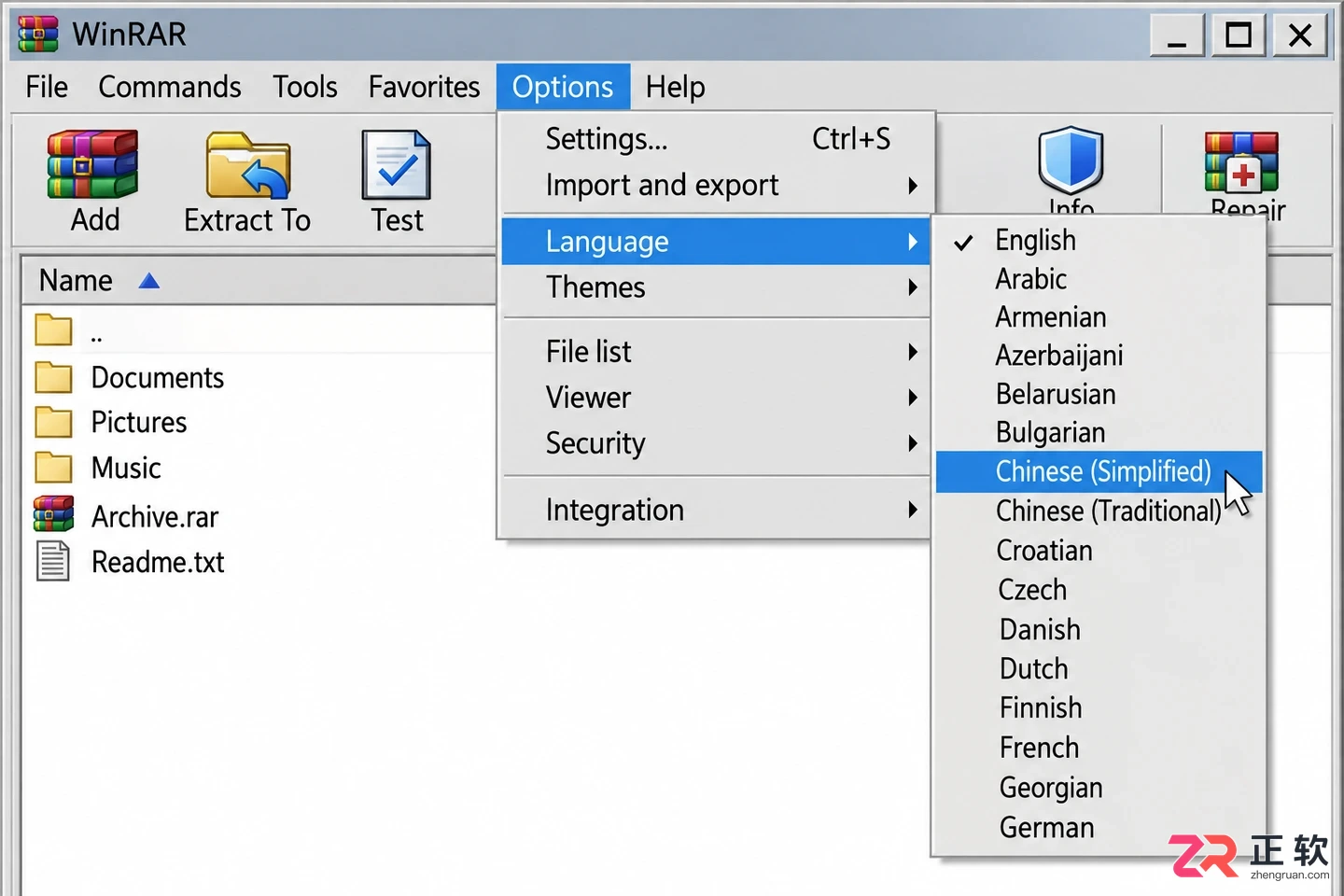Open the File menu
Image resolution: width=1344 pixels, height=896 pixels.
coord(47,87)
